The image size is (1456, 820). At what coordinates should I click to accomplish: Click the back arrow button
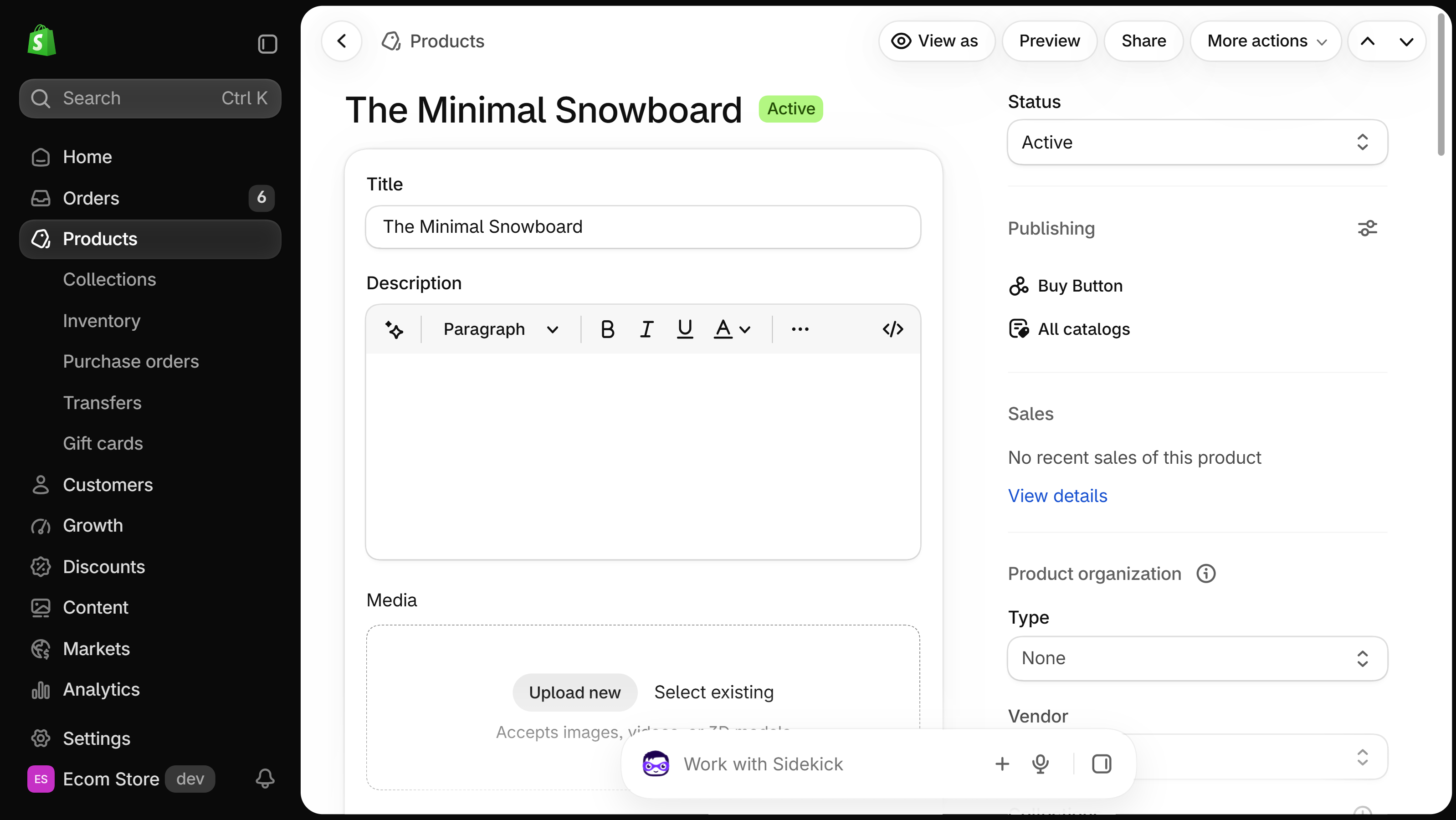[x=341, y=41]
